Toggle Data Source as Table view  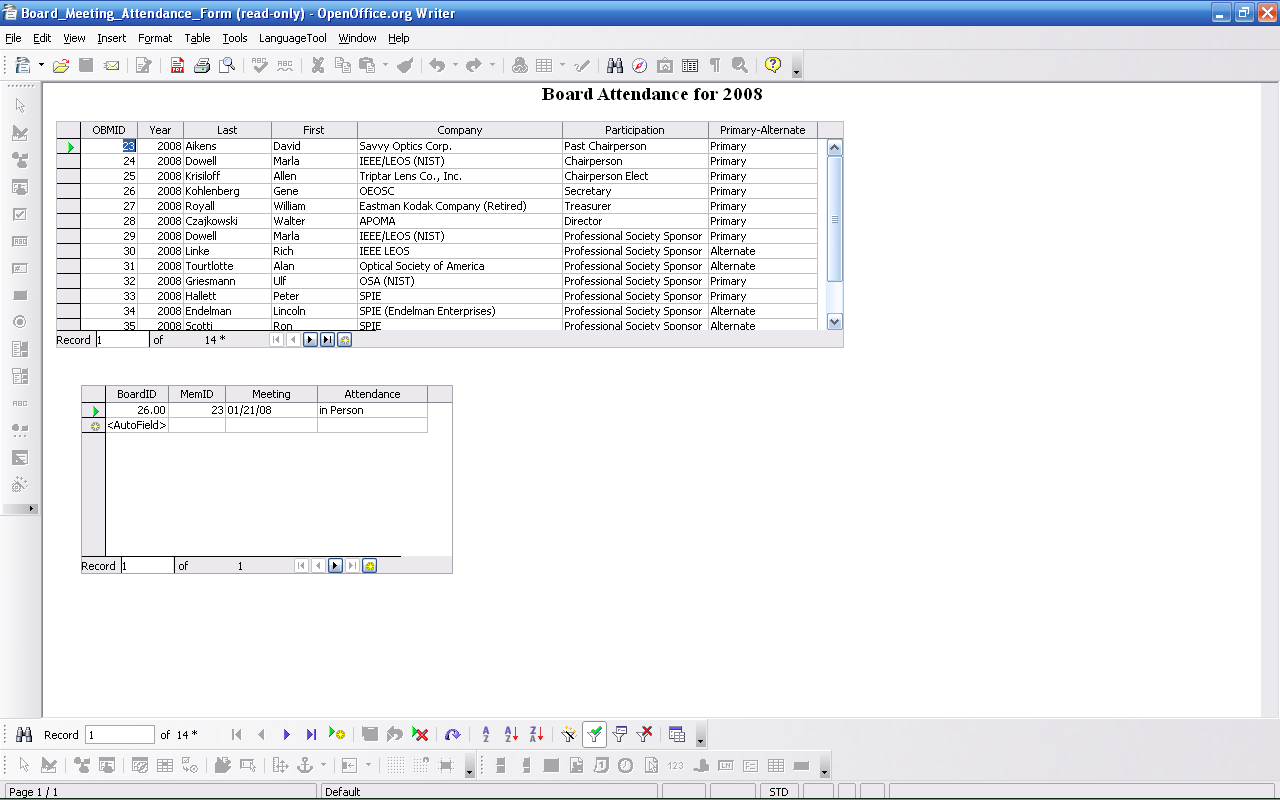pyautogui.click(x=677, y=734)
